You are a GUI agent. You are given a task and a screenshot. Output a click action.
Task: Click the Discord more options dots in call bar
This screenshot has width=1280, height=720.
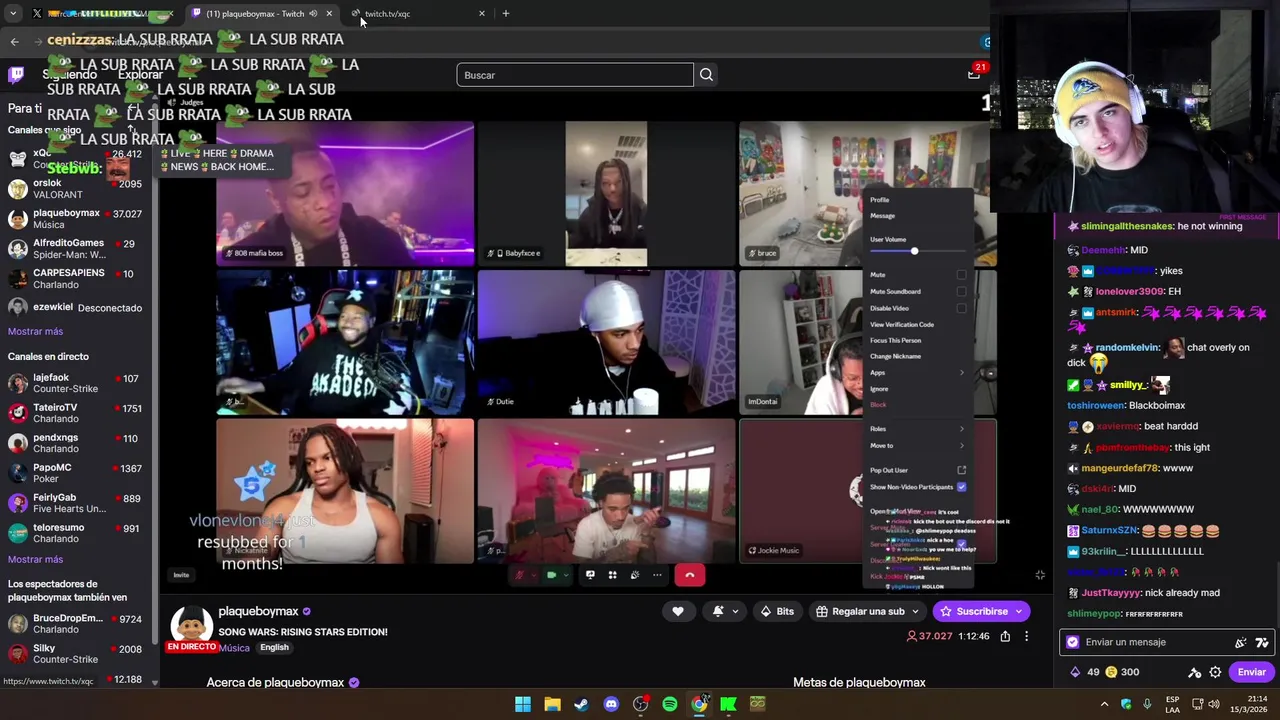(x=657, y=575)
